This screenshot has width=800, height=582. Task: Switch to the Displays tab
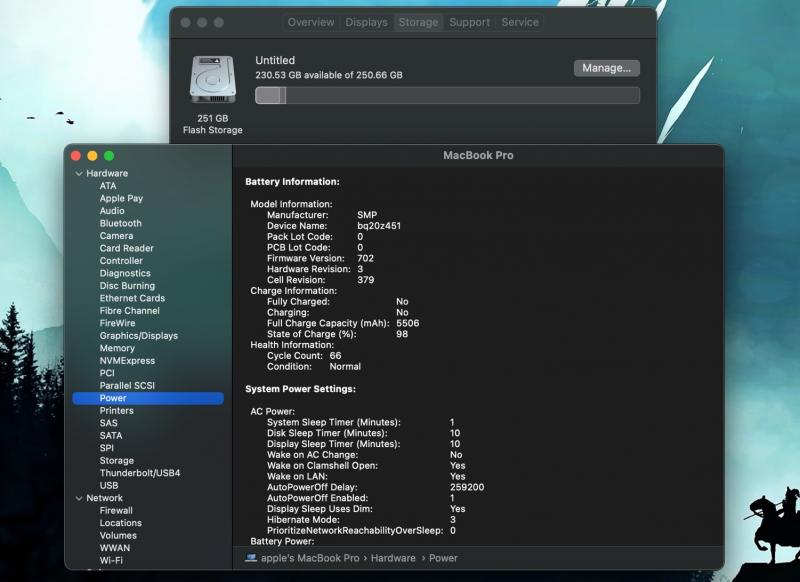click(x=366, y=22)
